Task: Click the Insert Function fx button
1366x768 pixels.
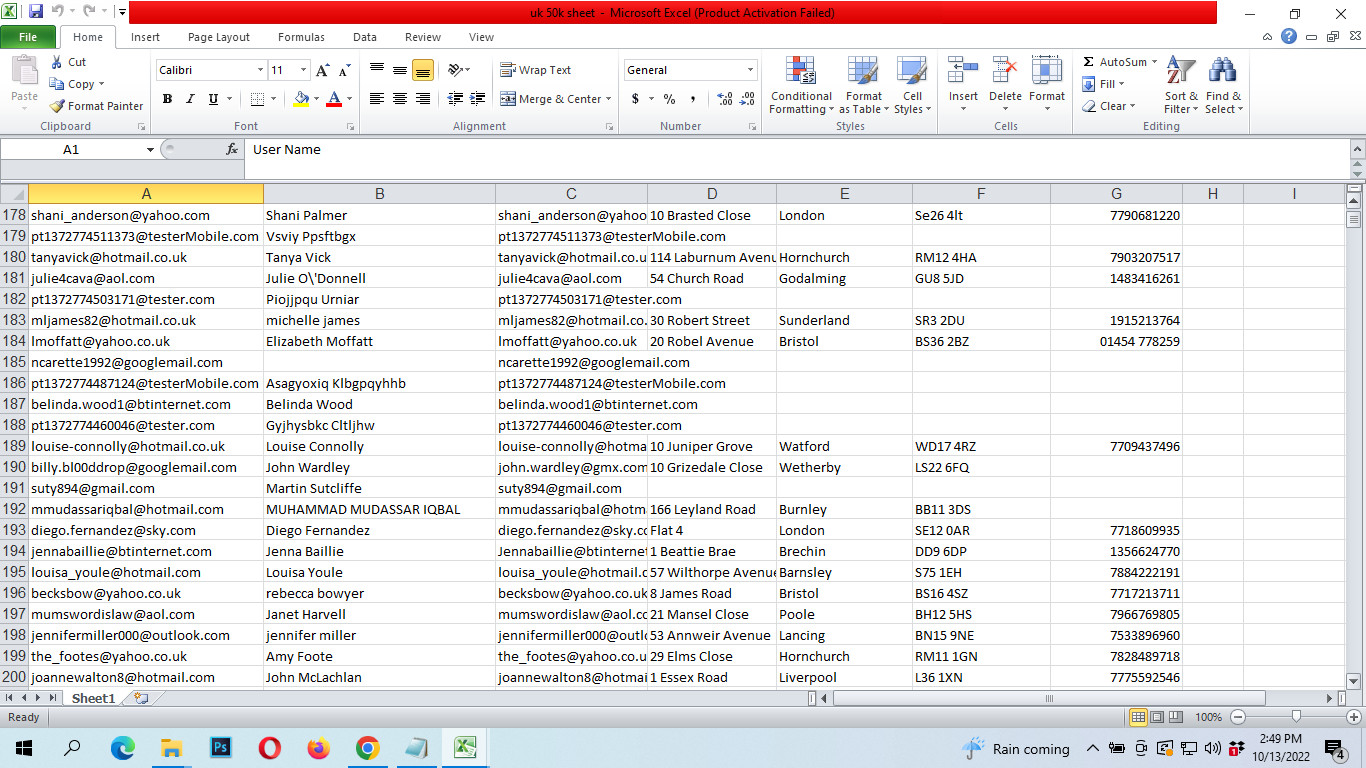Action: pos(232,149)
